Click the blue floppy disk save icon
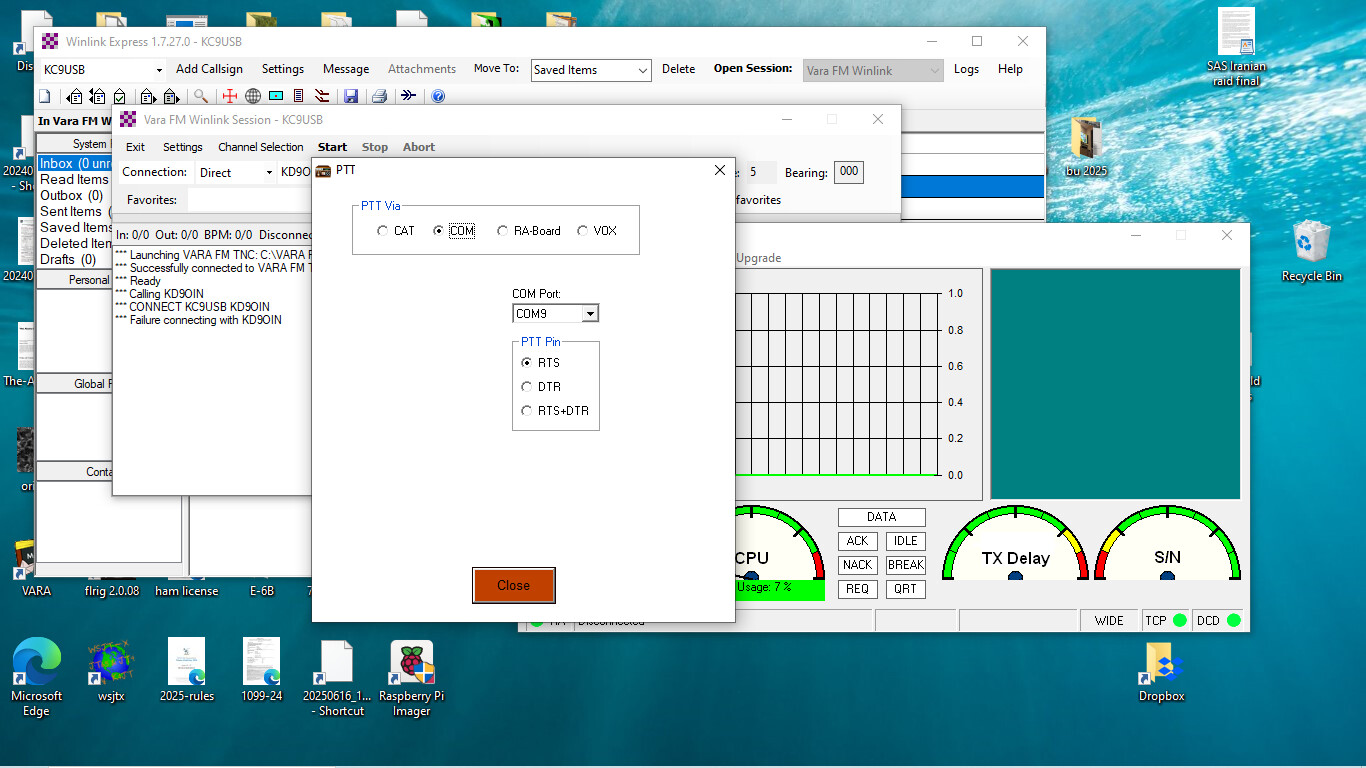1366x768 pixels. 351,97
